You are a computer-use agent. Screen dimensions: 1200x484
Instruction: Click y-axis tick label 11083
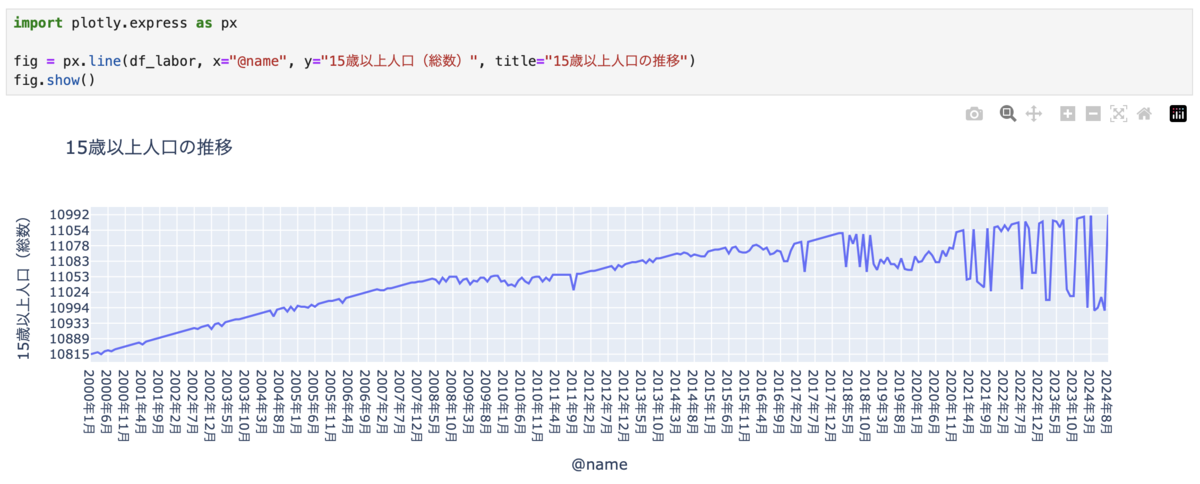click(68, 261)
